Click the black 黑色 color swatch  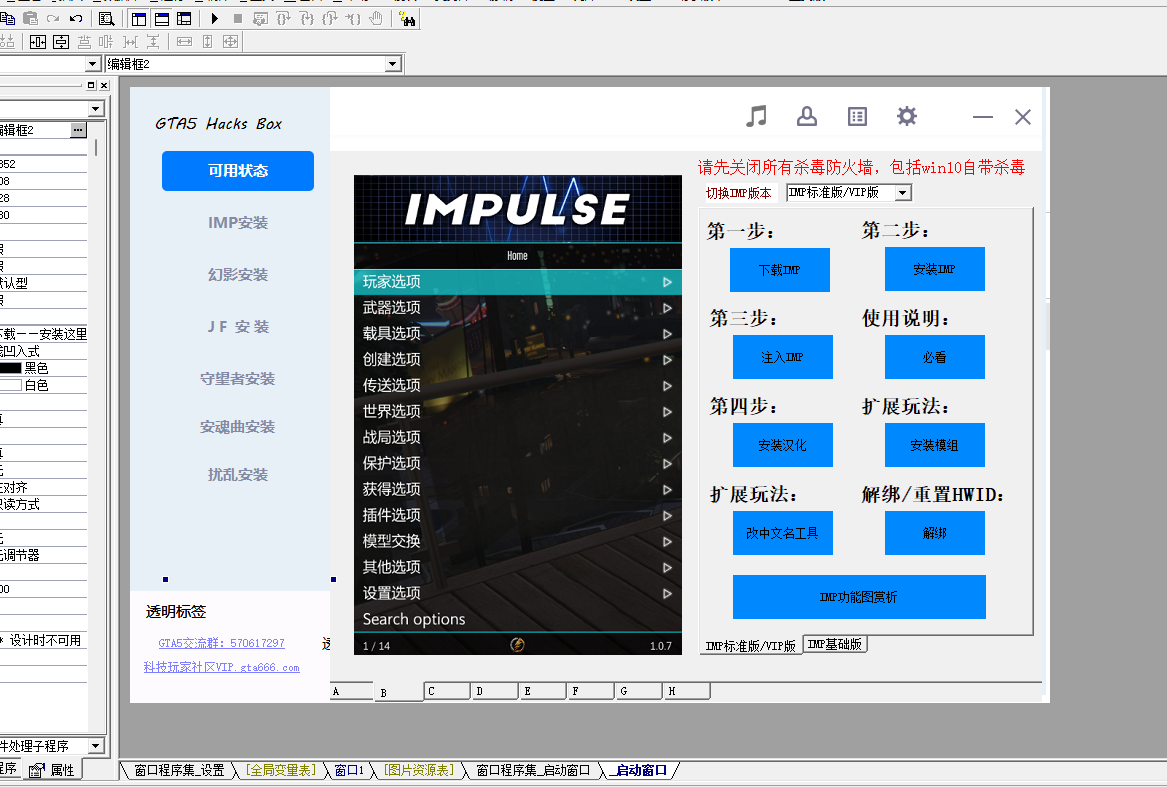[11, 368]
